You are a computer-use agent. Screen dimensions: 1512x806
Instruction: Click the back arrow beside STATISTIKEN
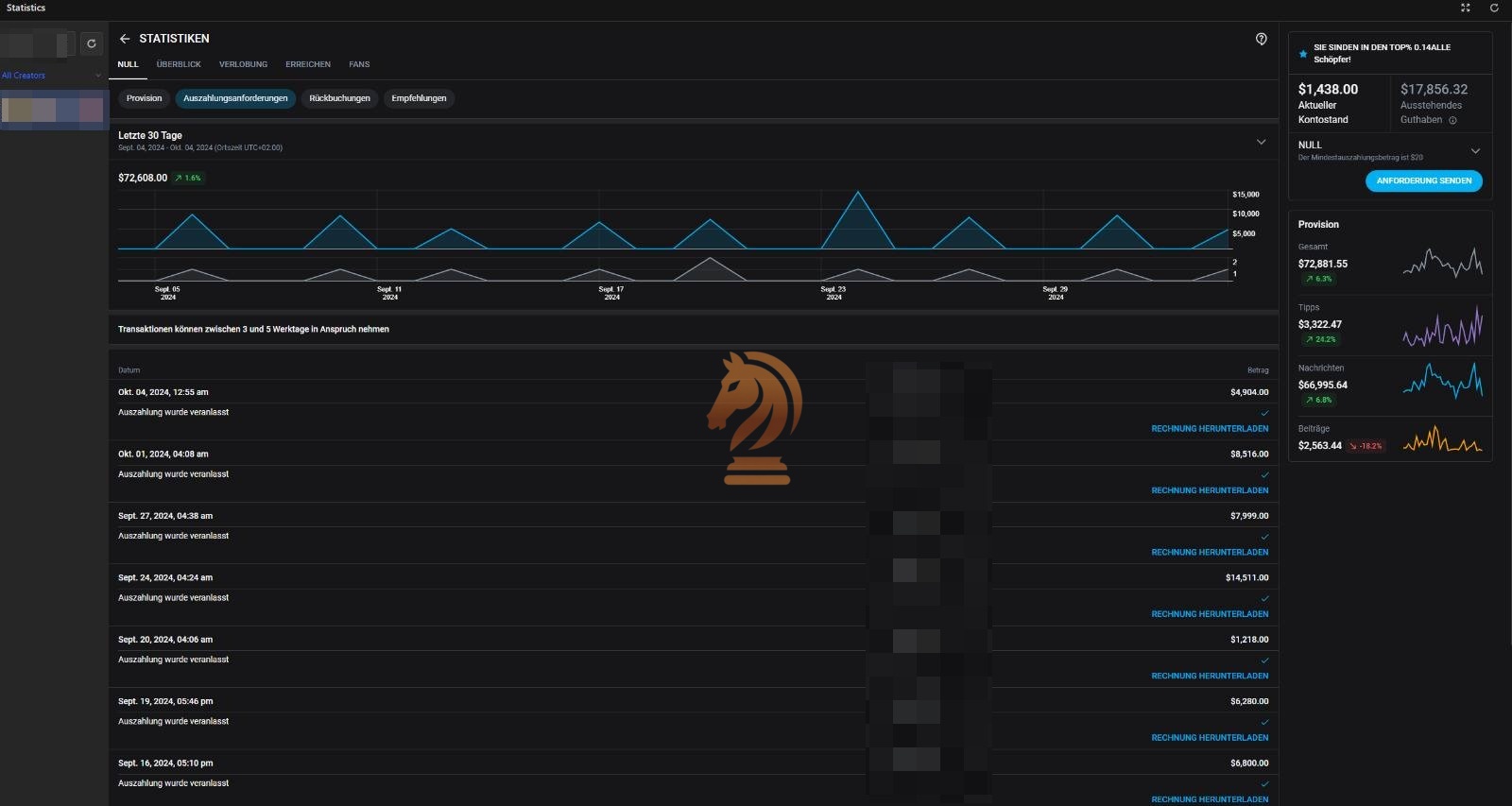coord(125,39)
